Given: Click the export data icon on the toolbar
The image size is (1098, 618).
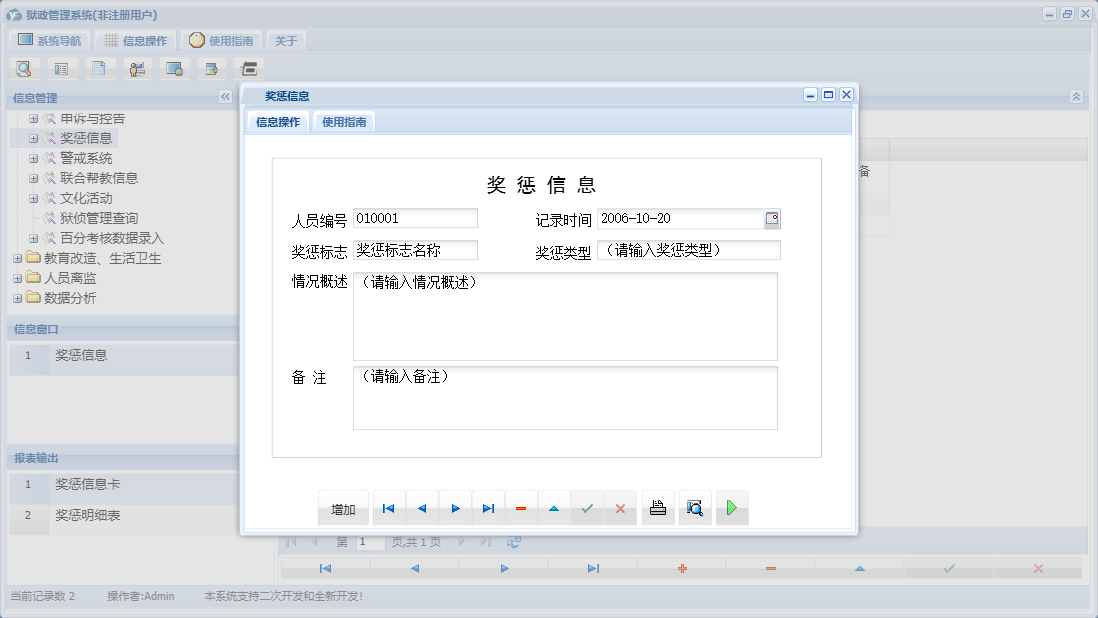Looking at the screenshot, I should click(211, 68).
